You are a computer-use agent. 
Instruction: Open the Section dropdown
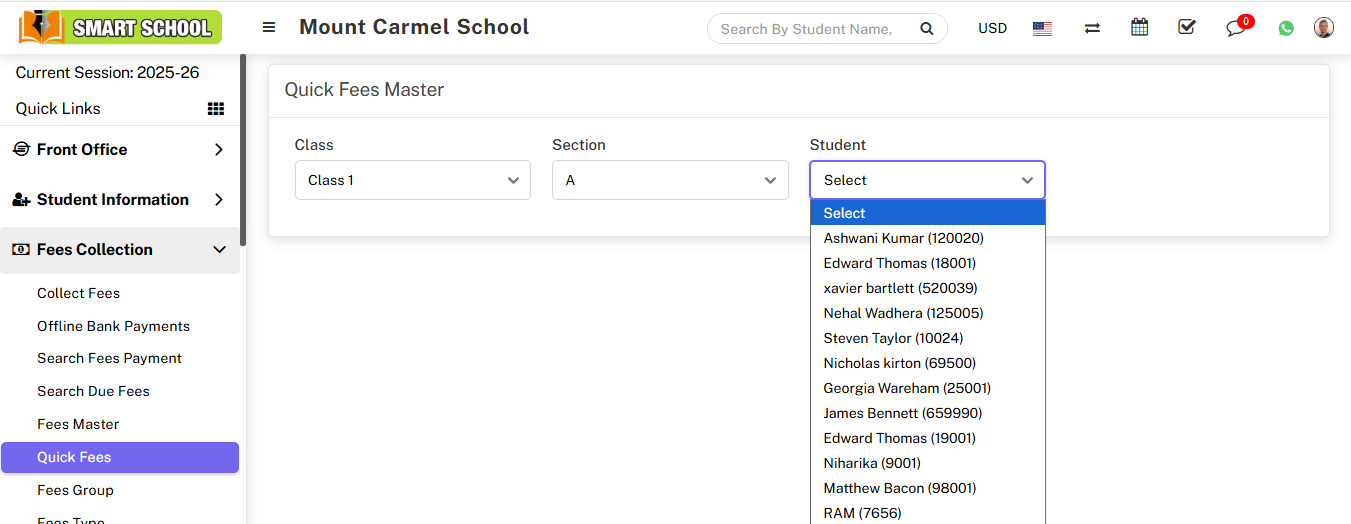coord(670,180)
